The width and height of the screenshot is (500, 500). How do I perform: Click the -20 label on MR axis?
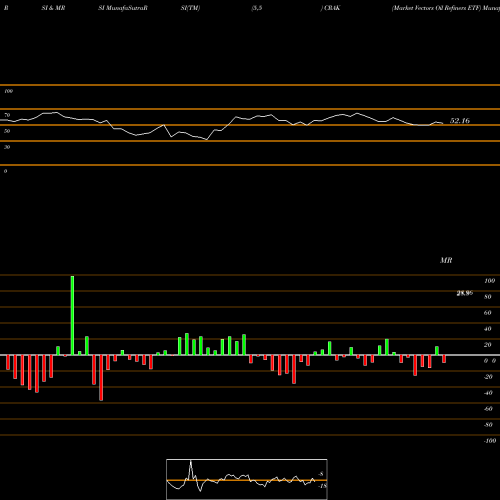pos(488,377)
